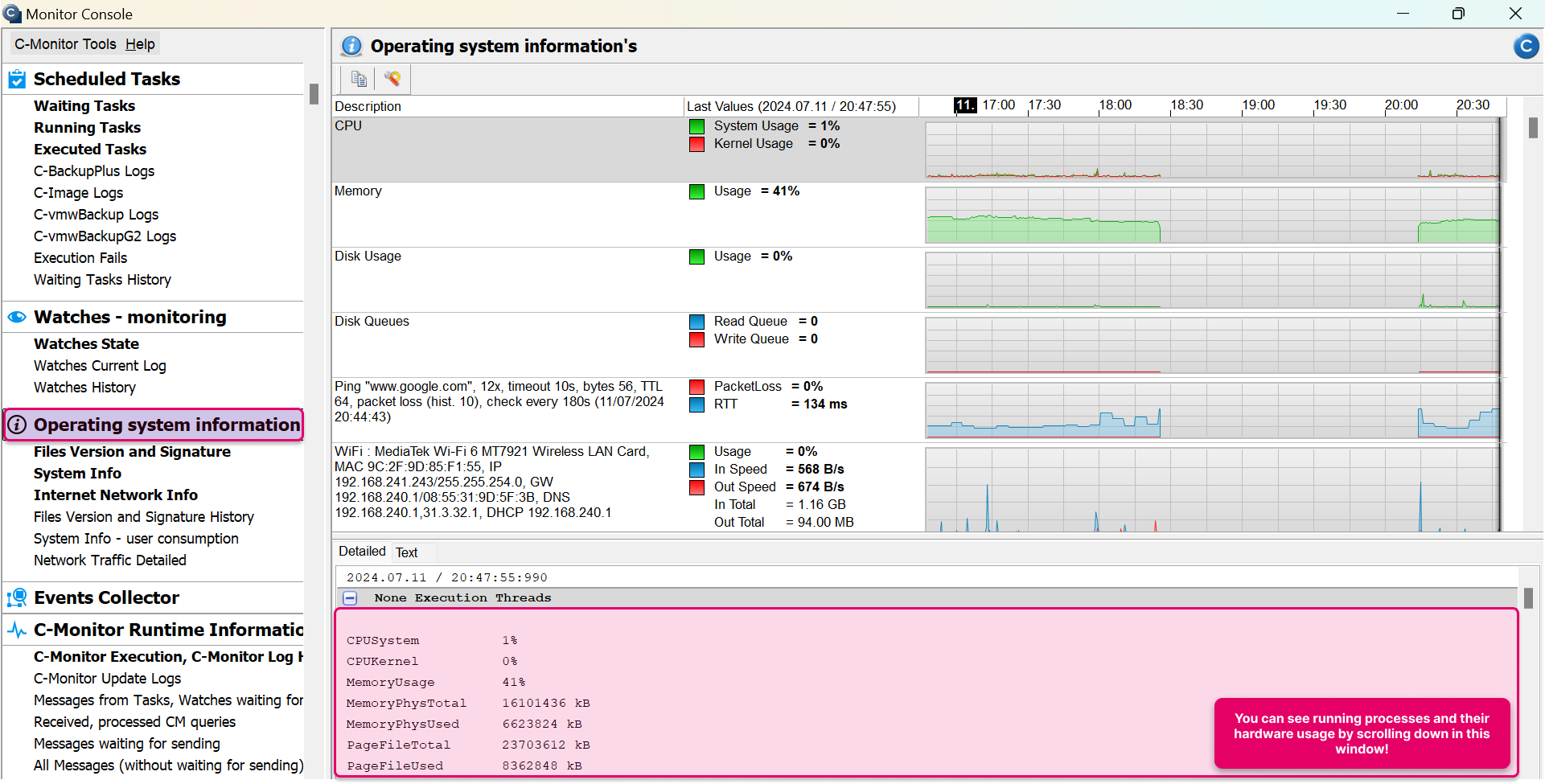Click the Events Collector icon
This screenshot has height=784, width=1545.
coord(17,597)
